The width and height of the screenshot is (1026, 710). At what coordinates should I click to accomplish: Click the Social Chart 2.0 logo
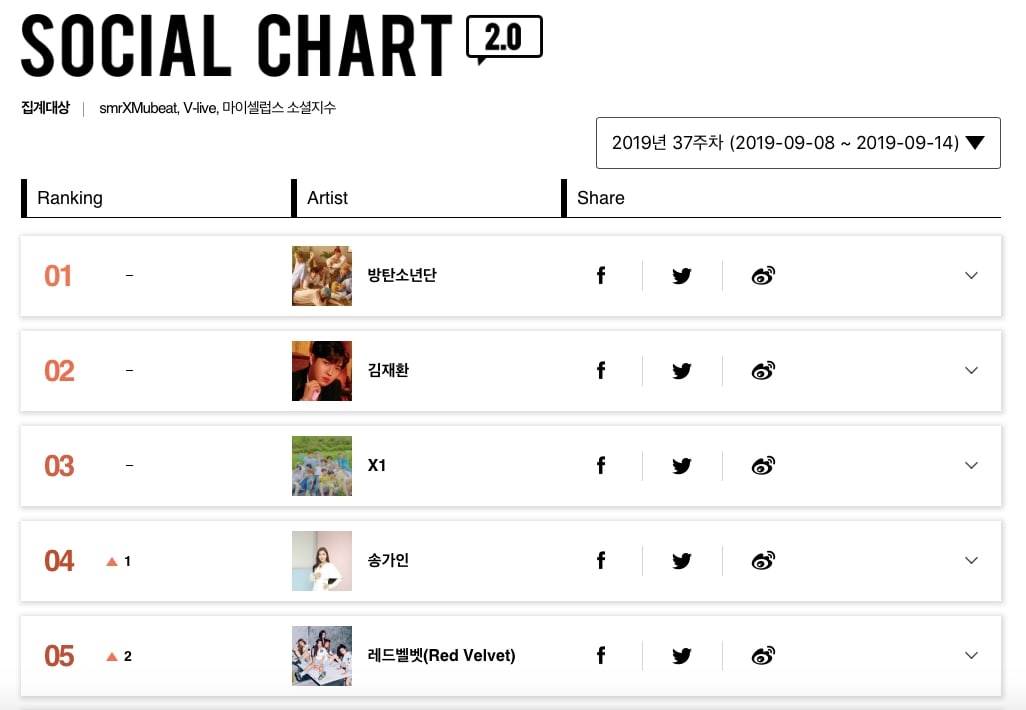(x=281, y=45)
